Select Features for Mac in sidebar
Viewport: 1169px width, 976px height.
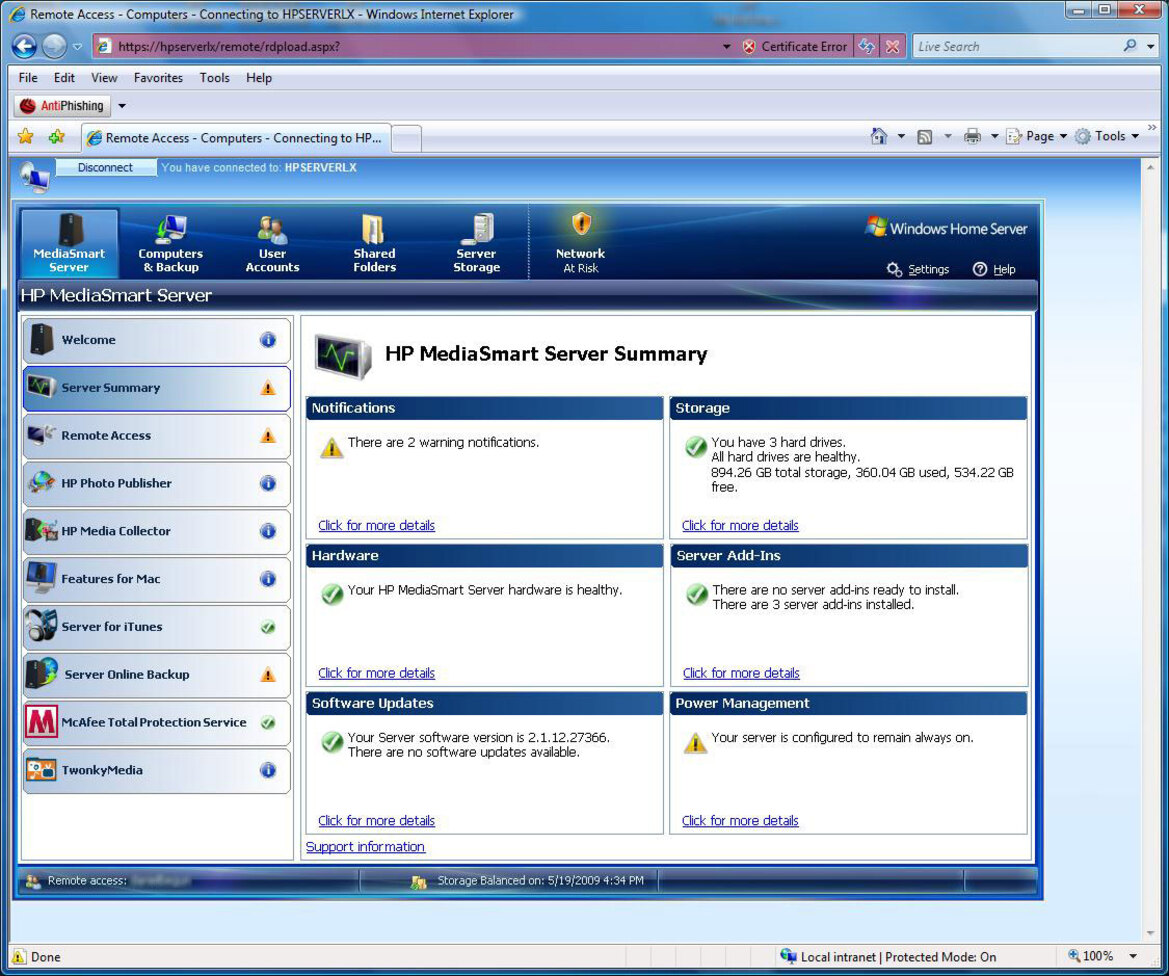pyautogui.click(x=157, y=579)
